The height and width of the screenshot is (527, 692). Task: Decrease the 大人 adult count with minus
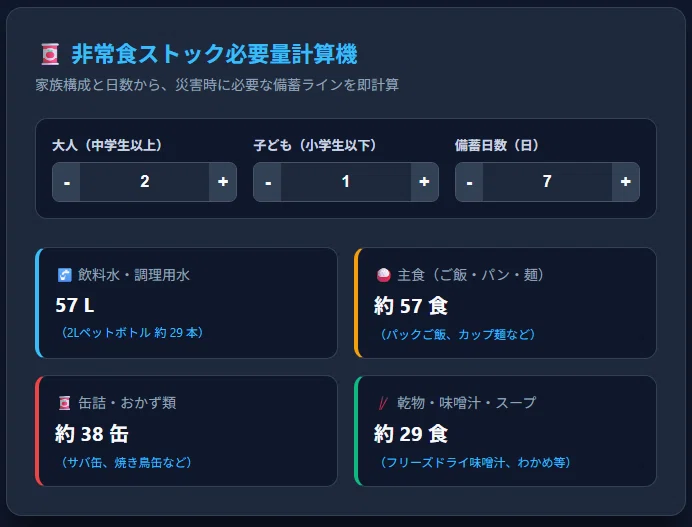point(66,182)
